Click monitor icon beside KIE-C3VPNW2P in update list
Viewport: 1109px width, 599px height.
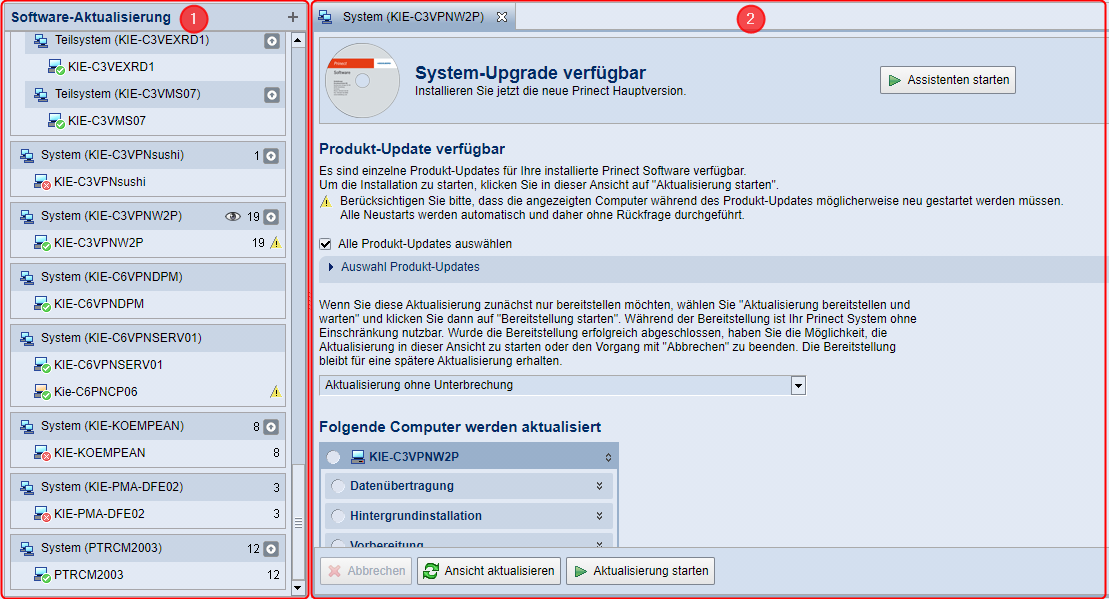(358, 457)
